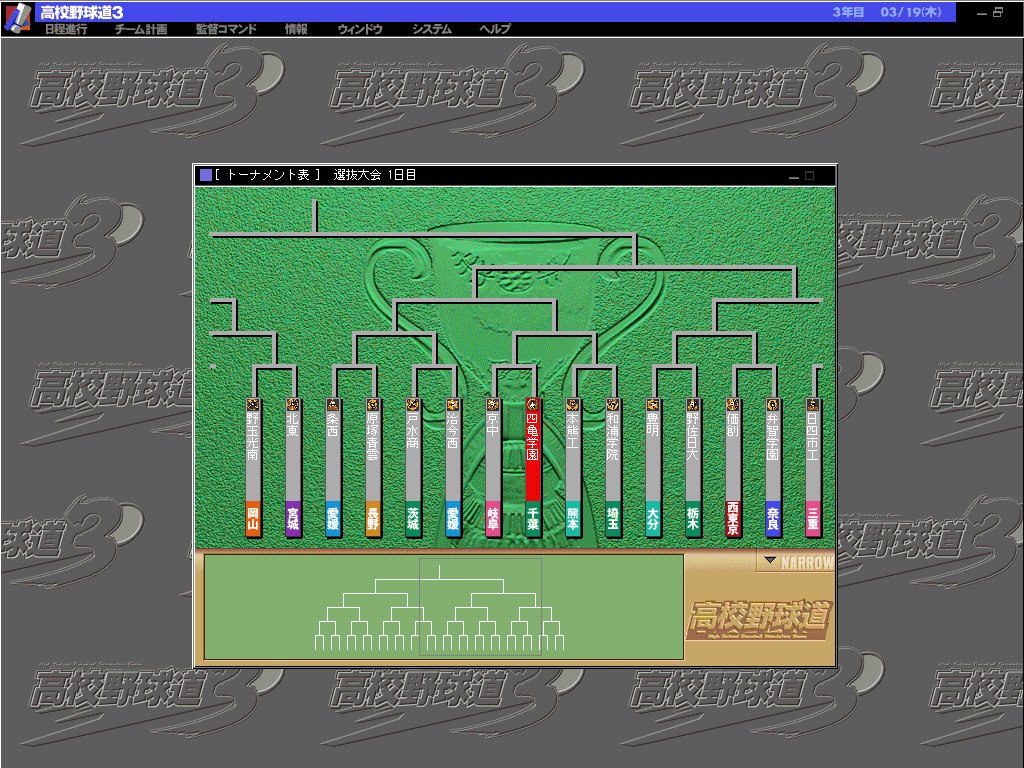
Task: Click the 高校野球道3 application icon in title bar
Action: point(18,17)
